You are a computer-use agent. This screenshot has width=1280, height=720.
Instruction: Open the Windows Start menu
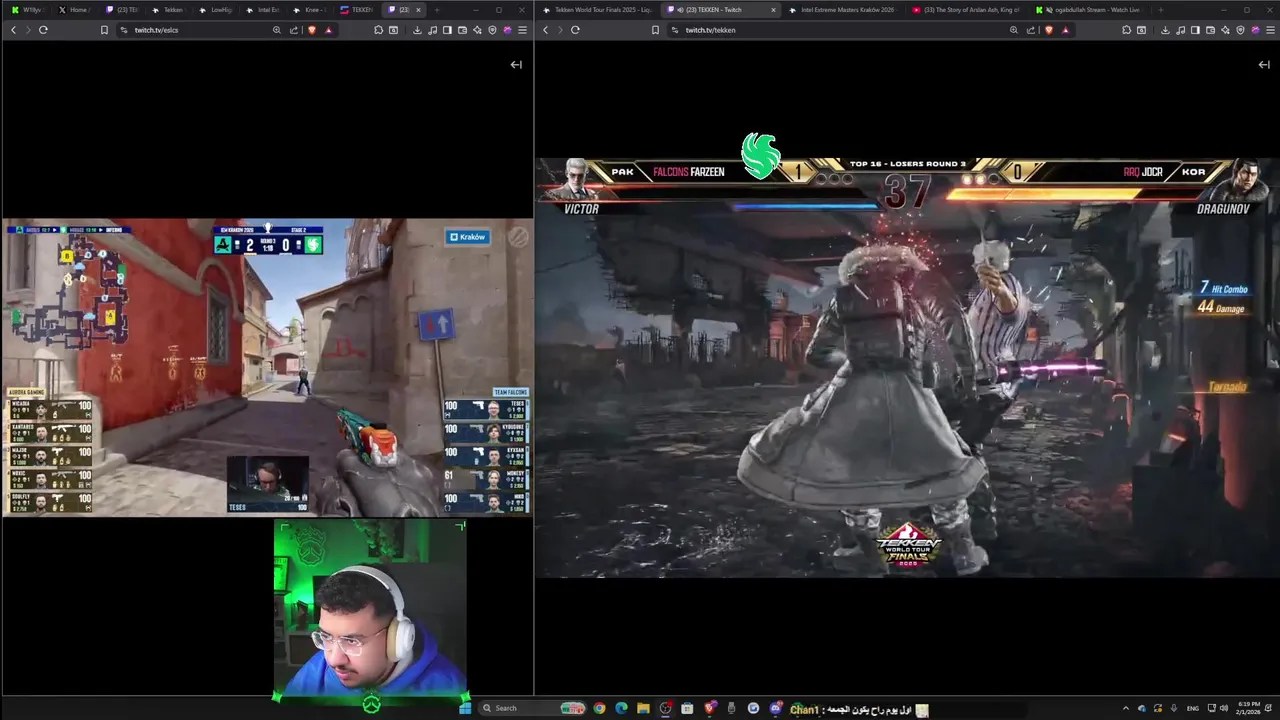point(465,708)
